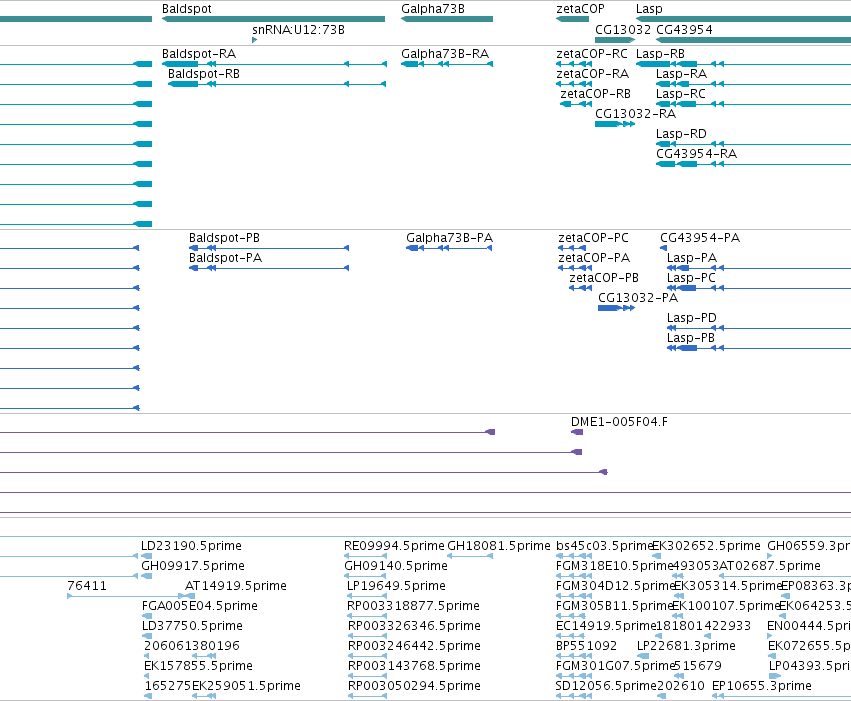Click the zetaCOP-PA protein label
Screen dimensions: 851x701
pos(594,258)
